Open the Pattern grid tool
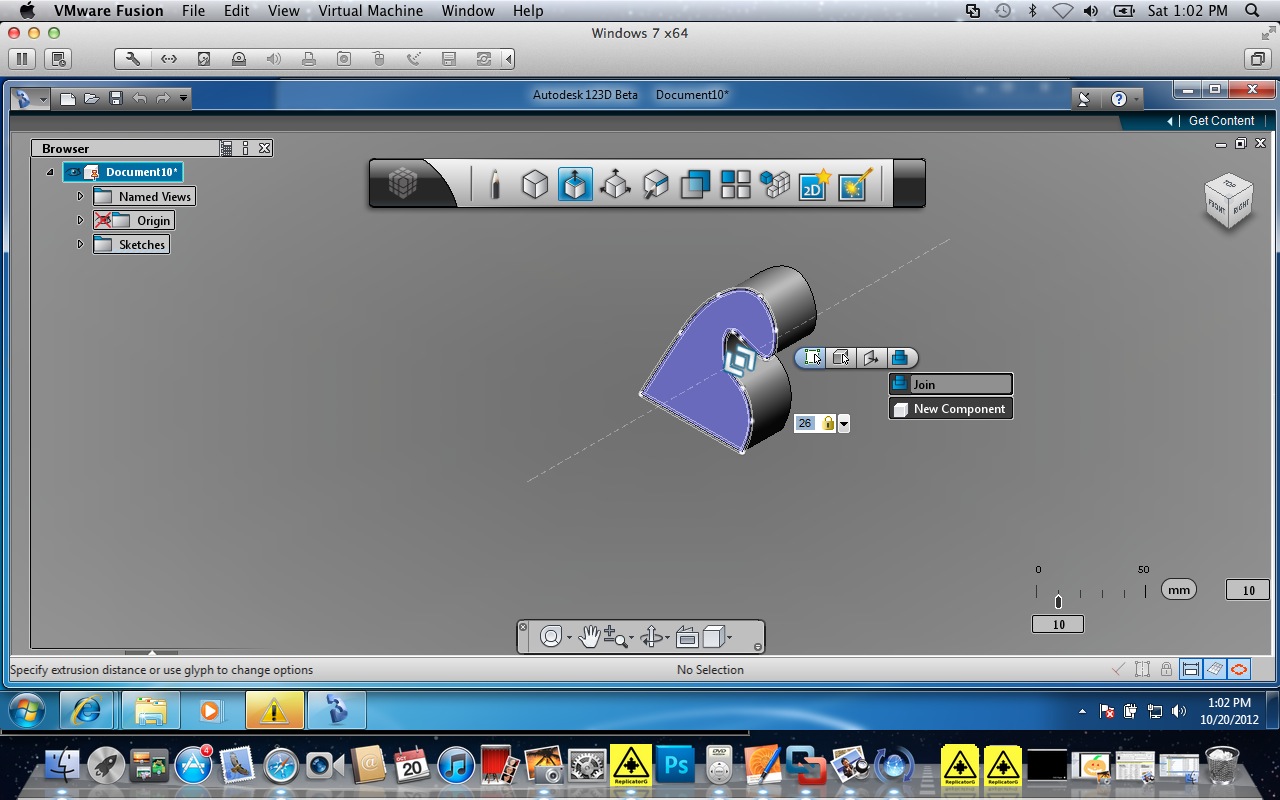Image resolution: width=1280 pixels, height=800 pixels. click(x=735, y=184)
